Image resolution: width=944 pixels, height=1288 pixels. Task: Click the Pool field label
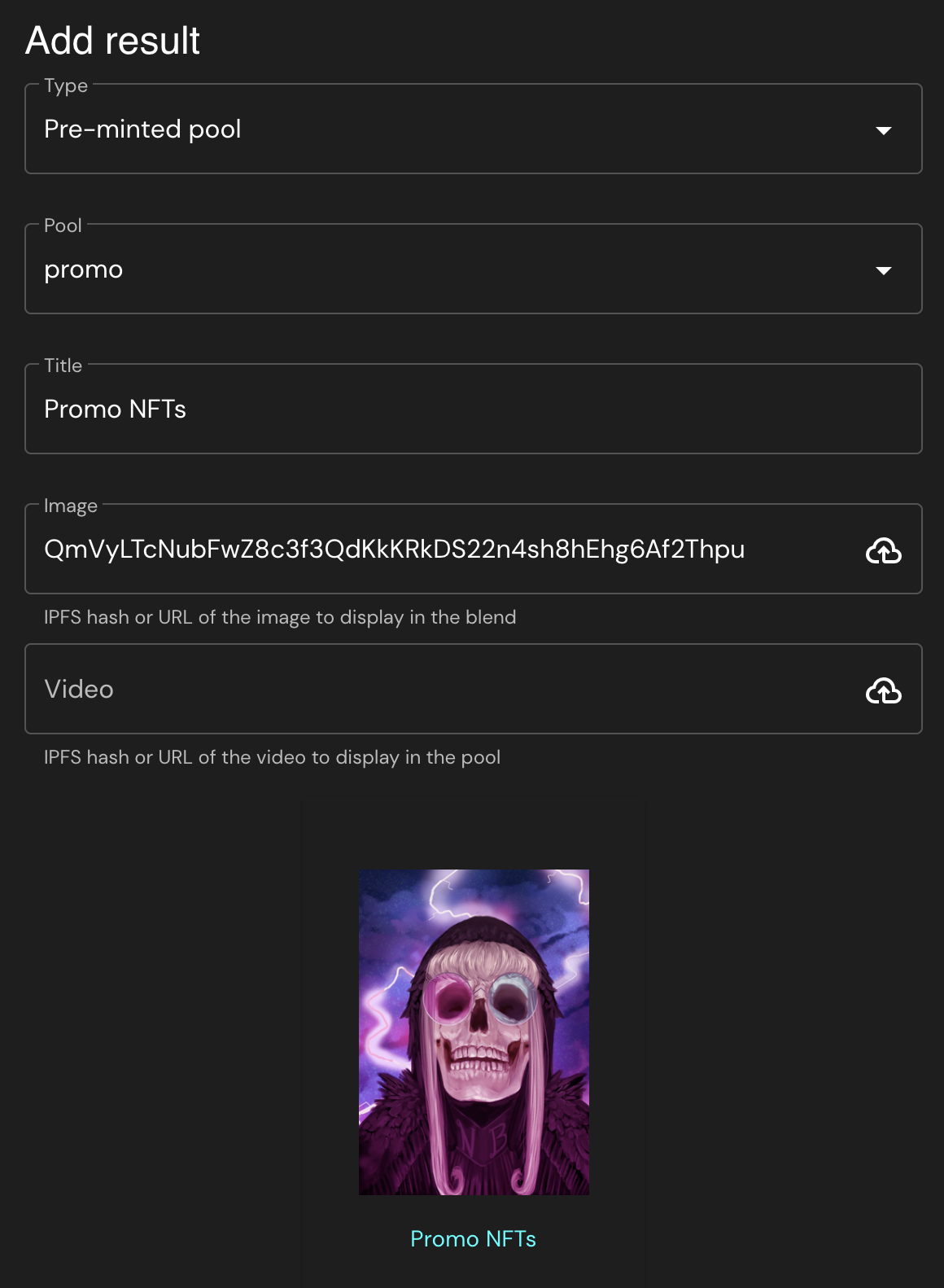63,226
